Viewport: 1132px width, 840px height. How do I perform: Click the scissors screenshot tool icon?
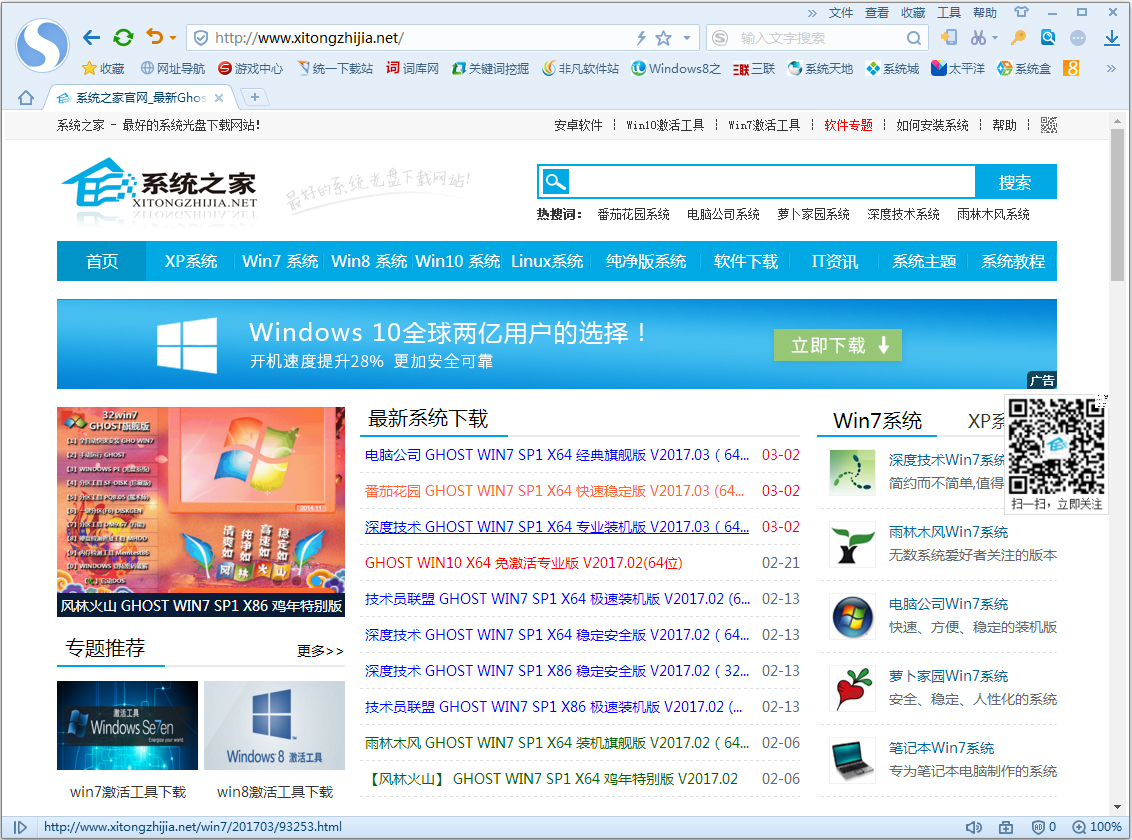tap(978, 38)
